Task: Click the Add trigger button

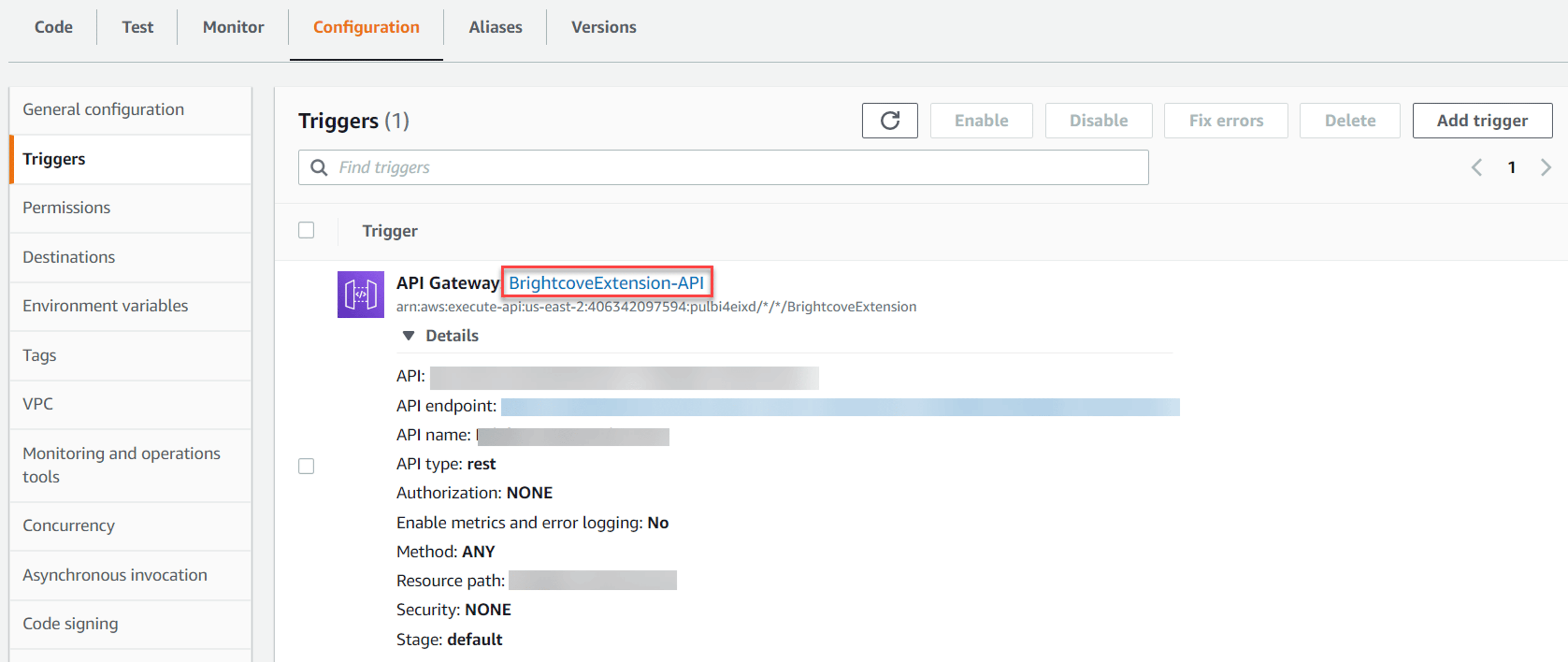Action: pyautogui.click(x=1482, y=120)
